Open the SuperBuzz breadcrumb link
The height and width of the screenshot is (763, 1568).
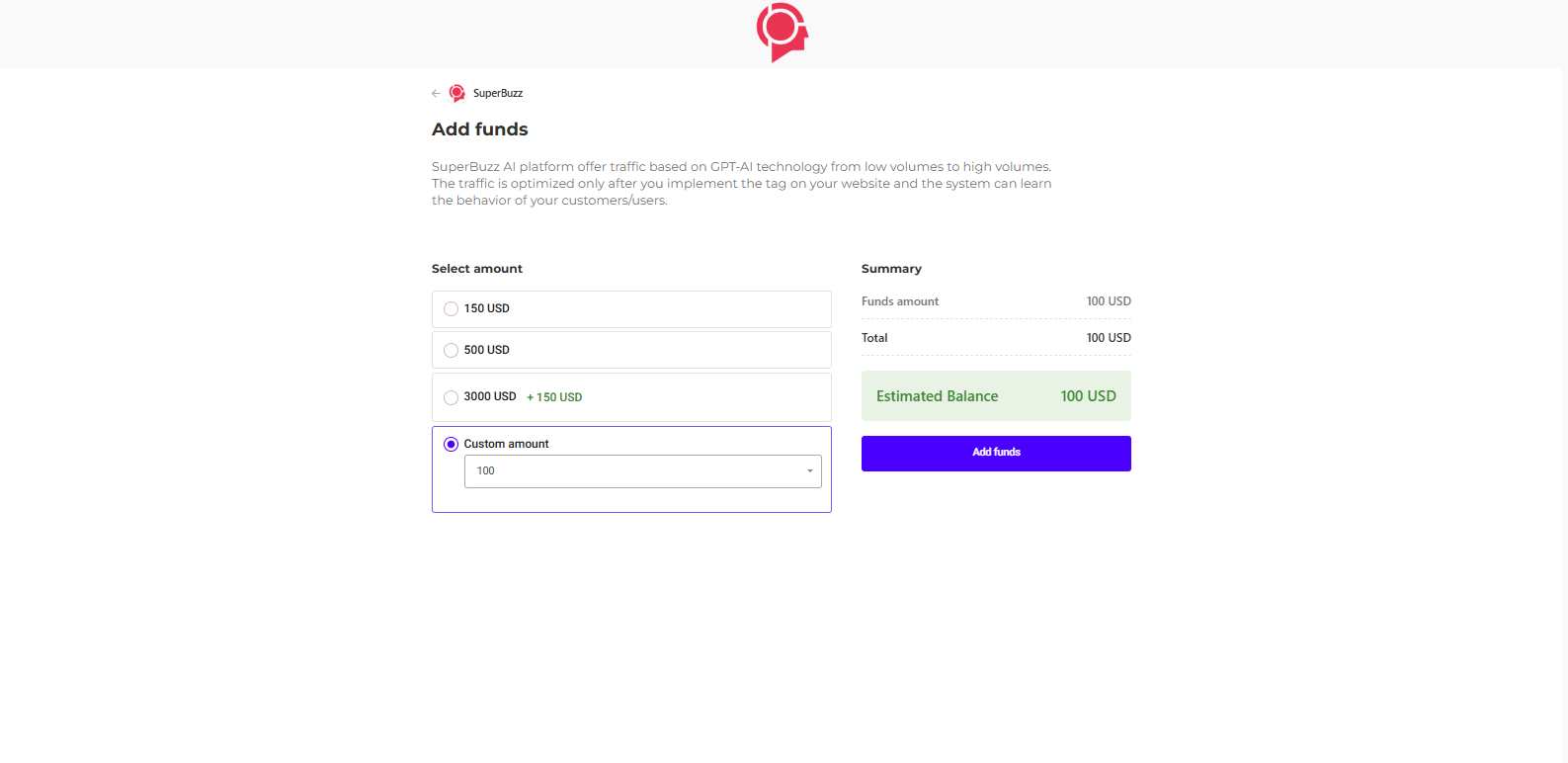coord(498,93)
